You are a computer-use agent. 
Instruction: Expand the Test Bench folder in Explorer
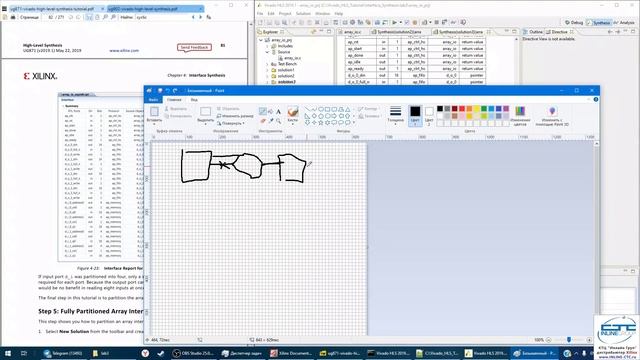click(267, 64)
